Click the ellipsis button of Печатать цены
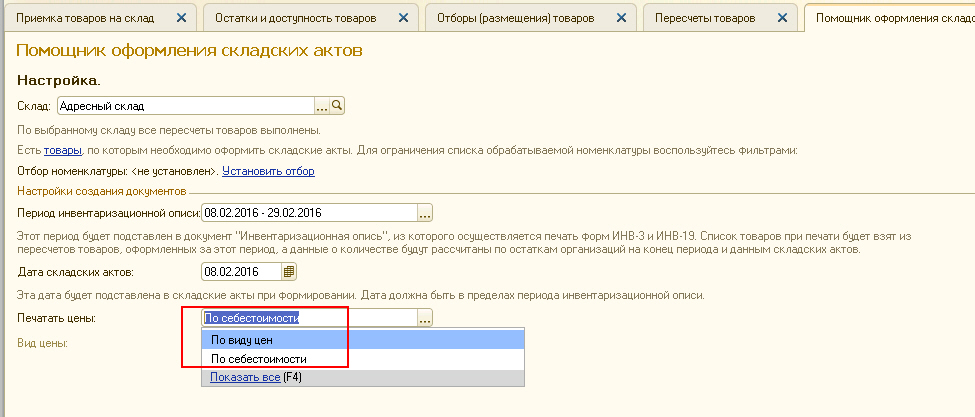The width and height of the screenshot is (975, 417). click(x=425, y=318)
